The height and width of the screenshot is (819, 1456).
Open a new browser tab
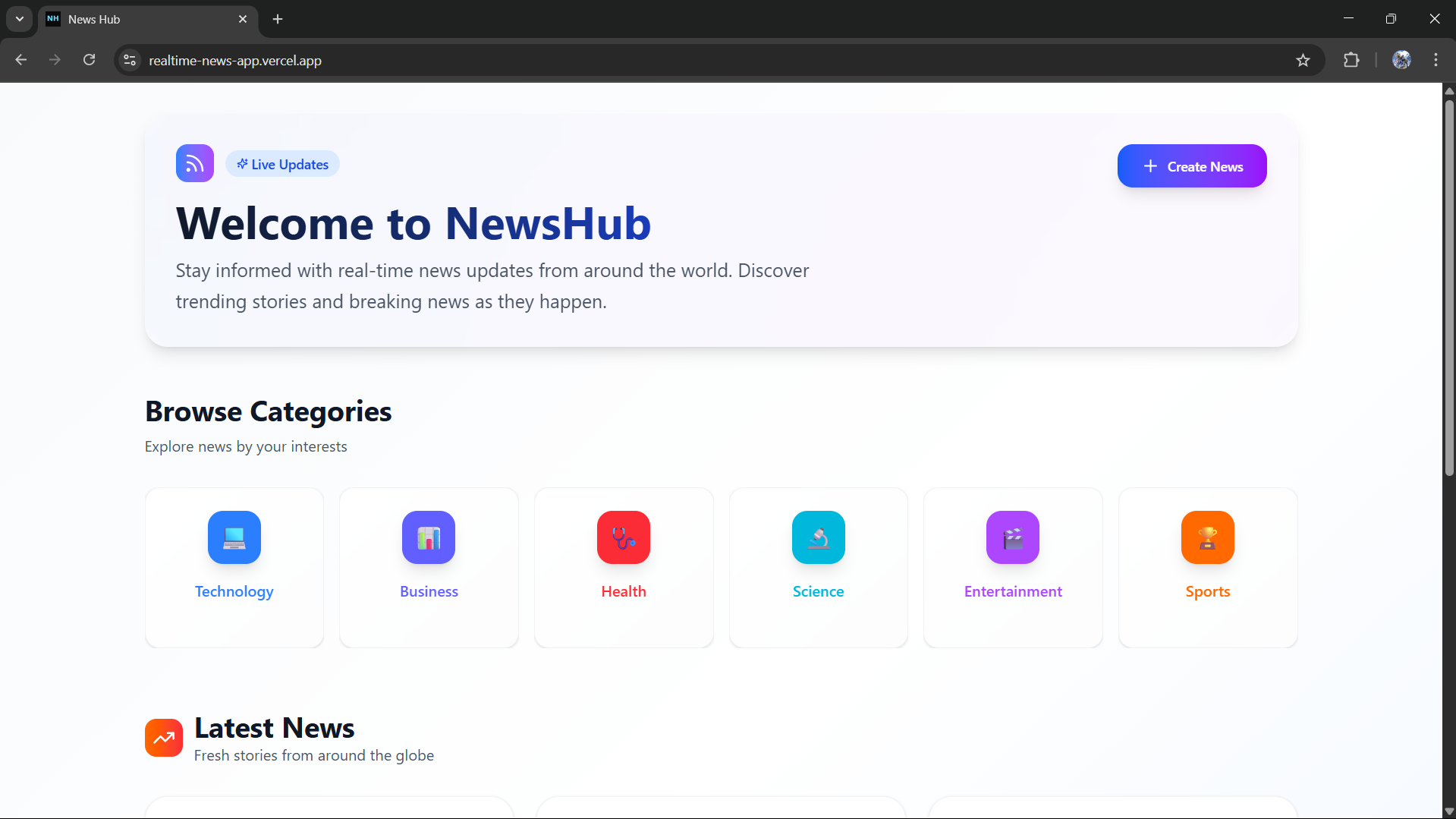(x=277, y=19)
